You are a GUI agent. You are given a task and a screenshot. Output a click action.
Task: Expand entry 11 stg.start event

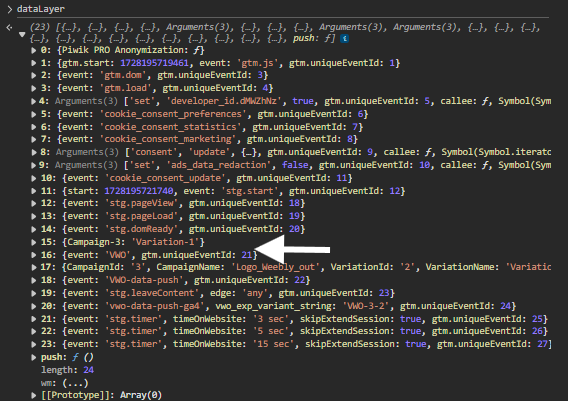tap(34, 191)
